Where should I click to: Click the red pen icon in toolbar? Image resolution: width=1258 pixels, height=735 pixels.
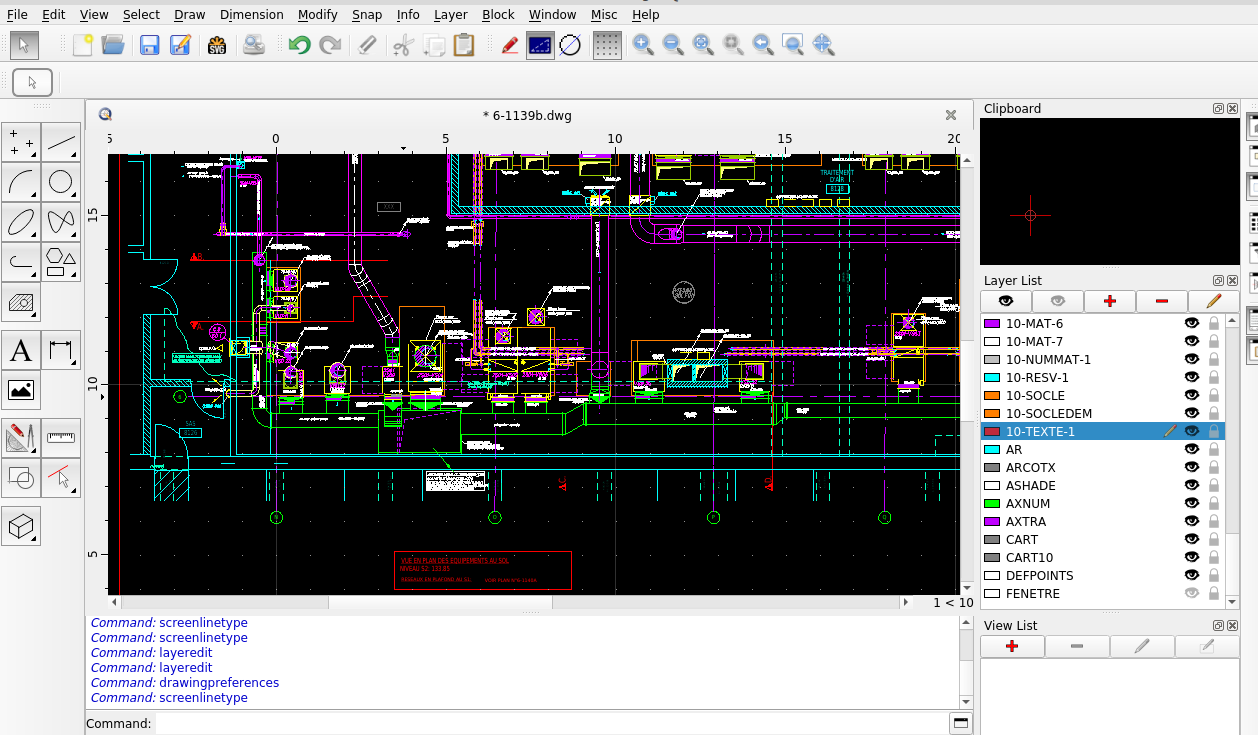tap(509, 45)
